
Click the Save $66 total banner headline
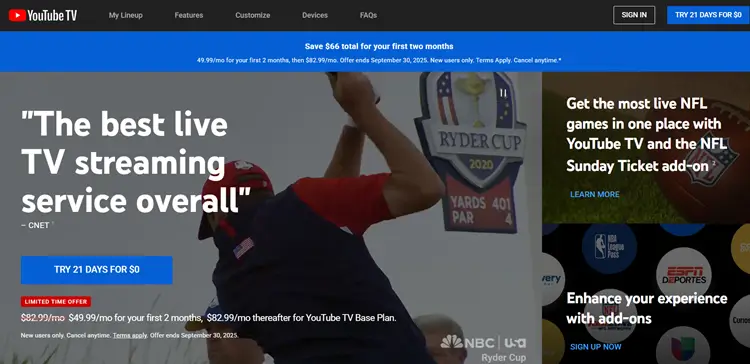click(x=379, y=46)
